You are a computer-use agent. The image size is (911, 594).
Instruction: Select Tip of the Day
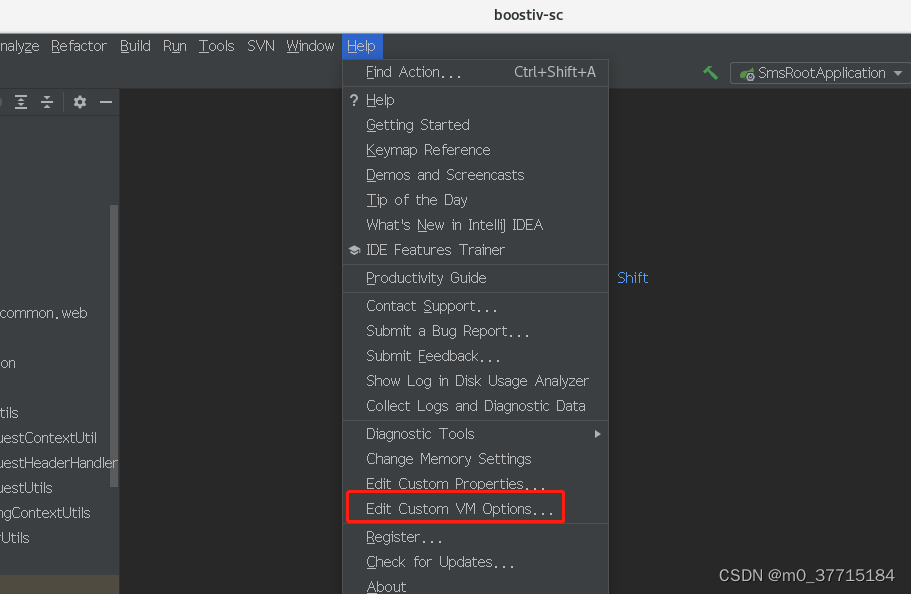418,199
